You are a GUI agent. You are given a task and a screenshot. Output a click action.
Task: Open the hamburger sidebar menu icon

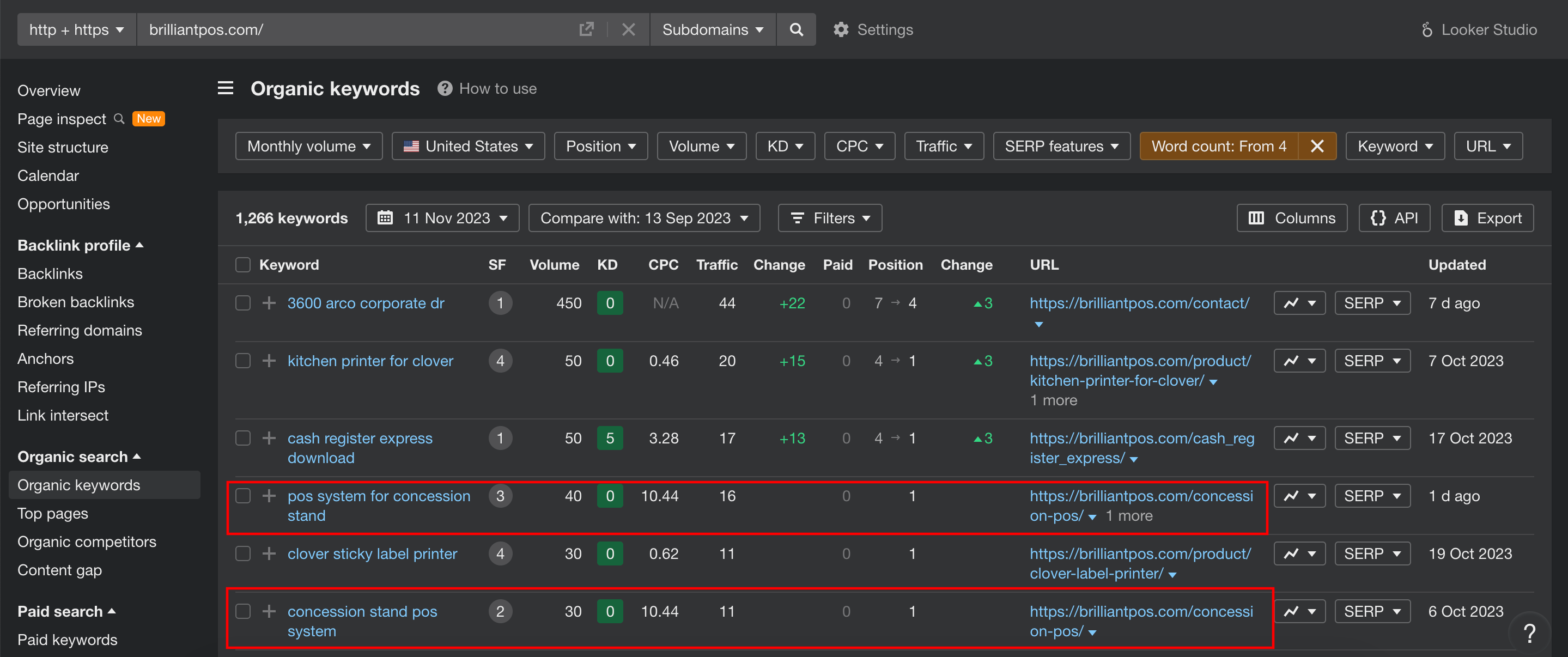pos(226,88)
